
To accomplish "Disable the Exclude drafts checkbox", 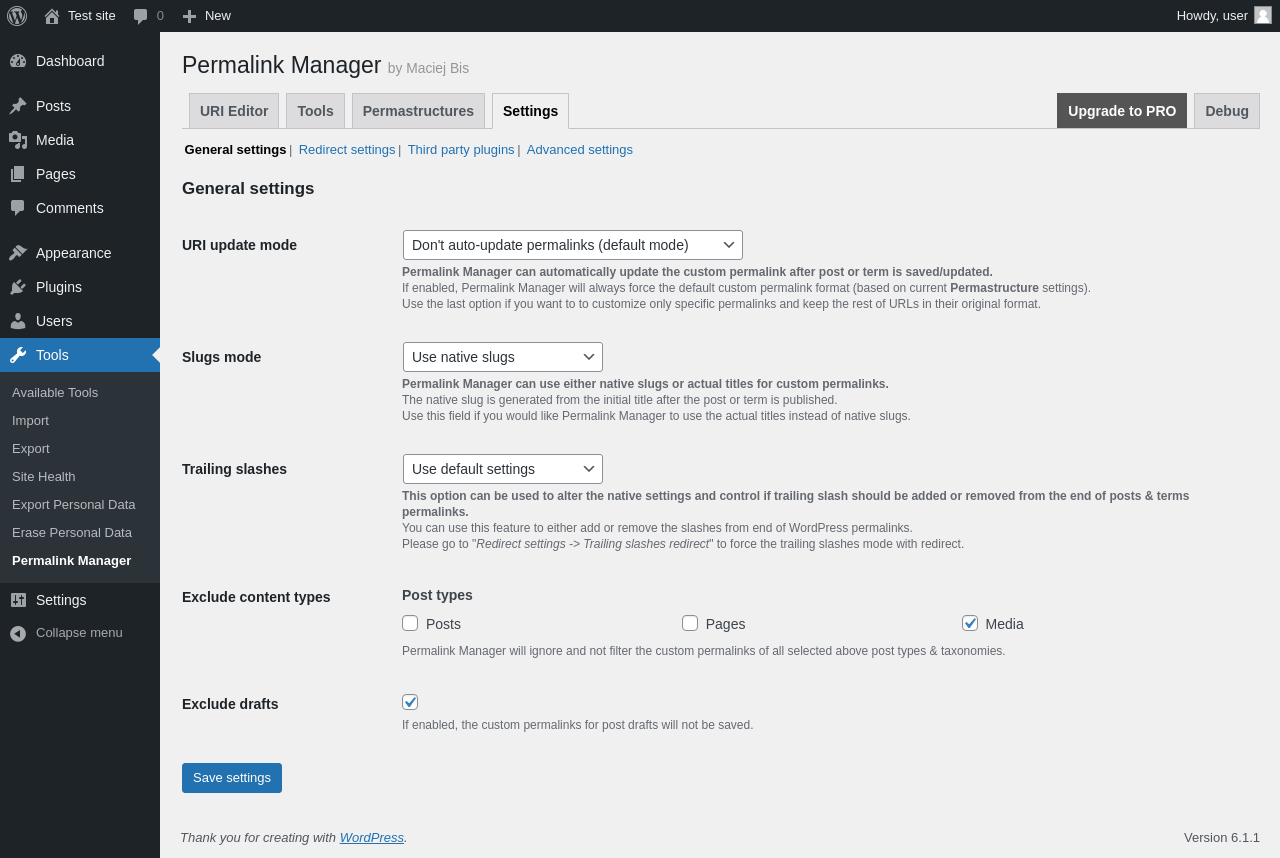I will (x=410, y=702).
